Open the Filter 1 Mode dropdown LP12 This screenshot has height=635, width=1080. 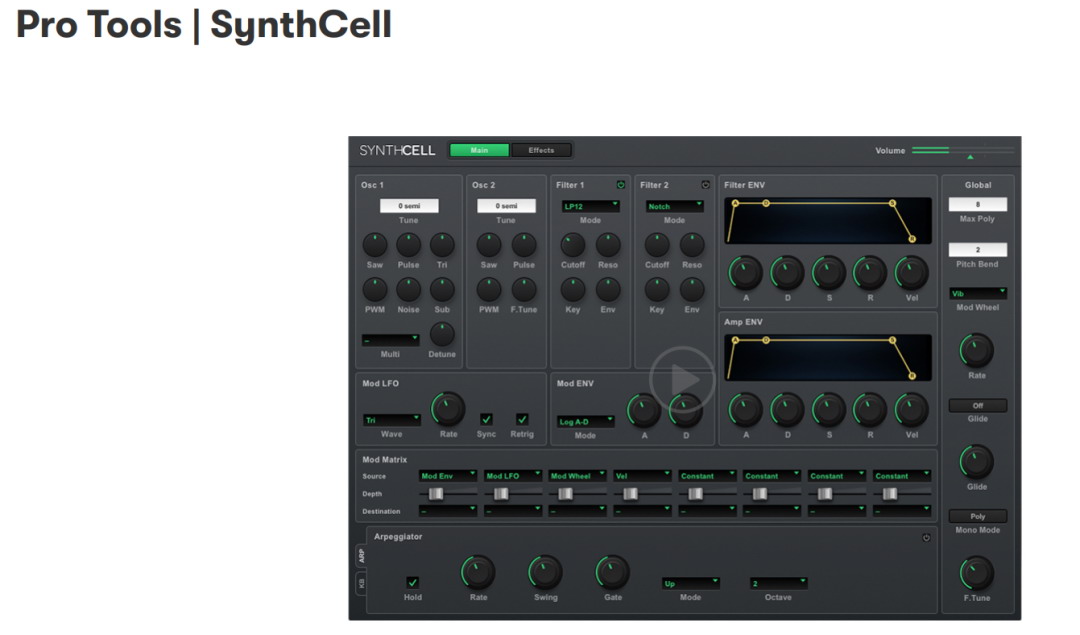(x=590, y=206)
